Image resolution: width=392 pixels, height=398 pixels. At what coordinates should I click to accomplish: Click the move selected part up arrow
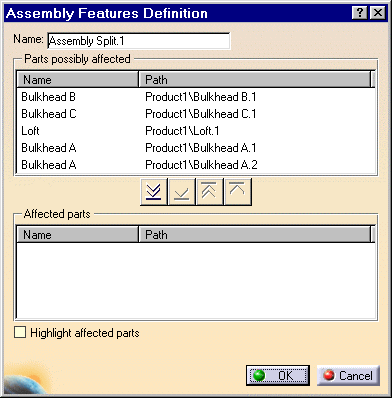pyautogui.click(x=238, y=192)
